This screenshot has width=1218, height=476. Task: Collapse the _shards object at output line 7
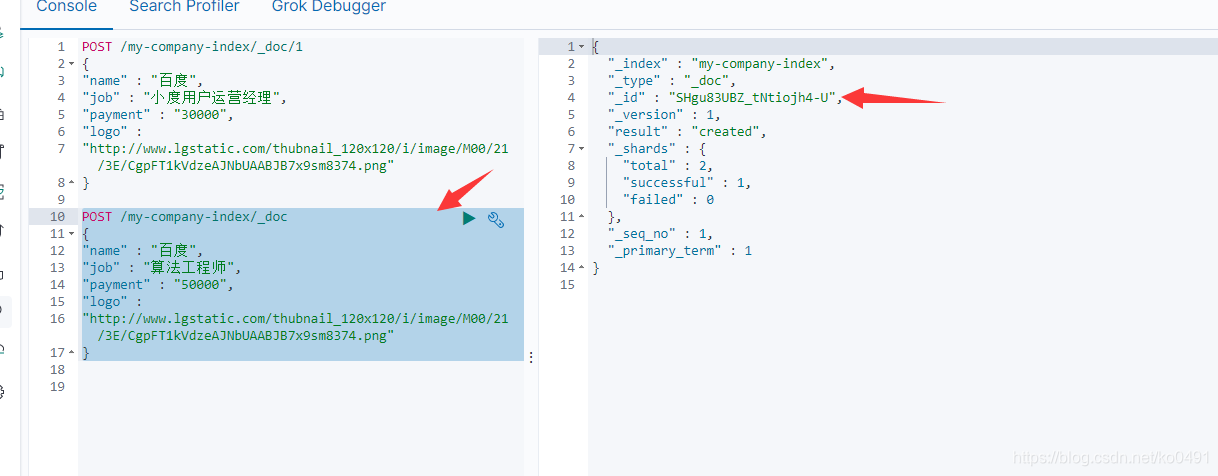pos(582,149)
